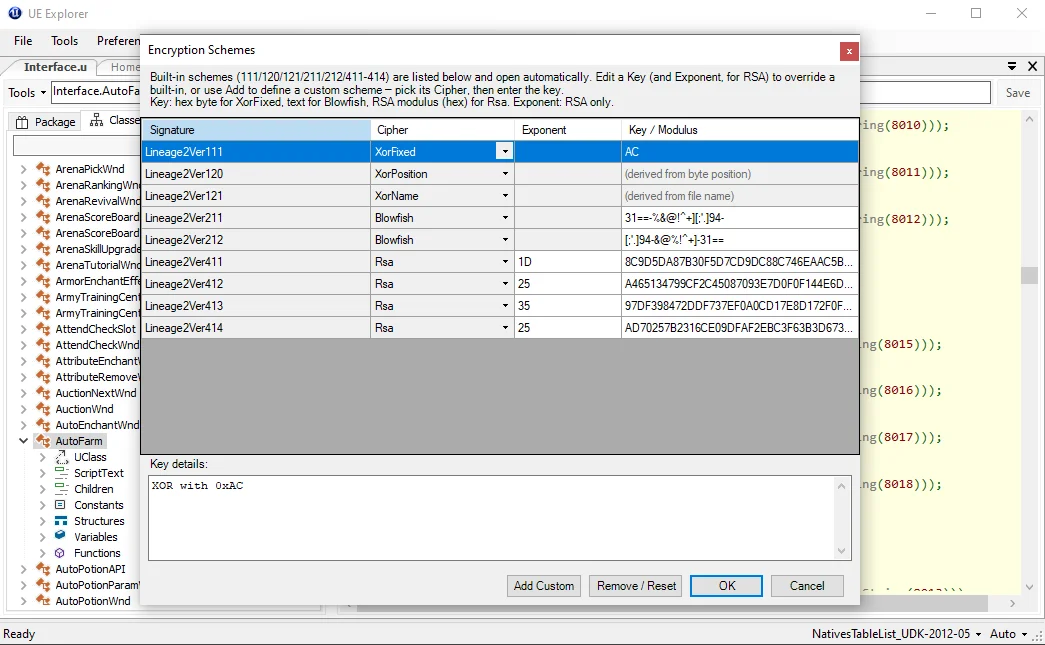Click the Variables node icon
This screenshot has height=645, width=1045.
click(x=61, y=536)
